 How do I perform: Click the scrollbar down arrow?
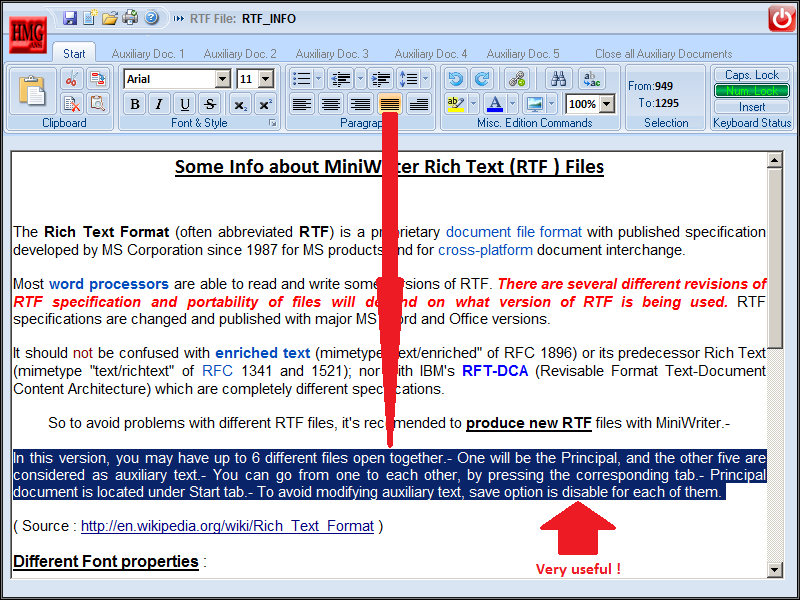click(774, 569)
